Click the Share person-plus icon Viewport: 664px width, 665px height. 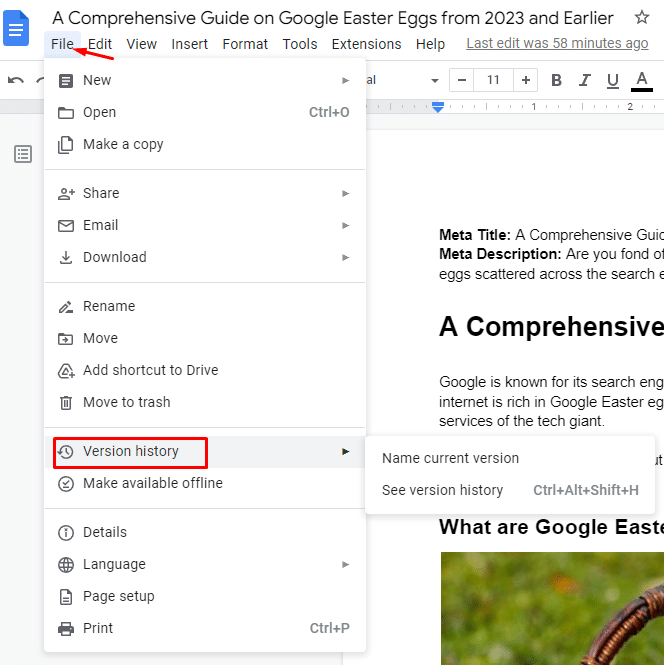click(66, 194)
